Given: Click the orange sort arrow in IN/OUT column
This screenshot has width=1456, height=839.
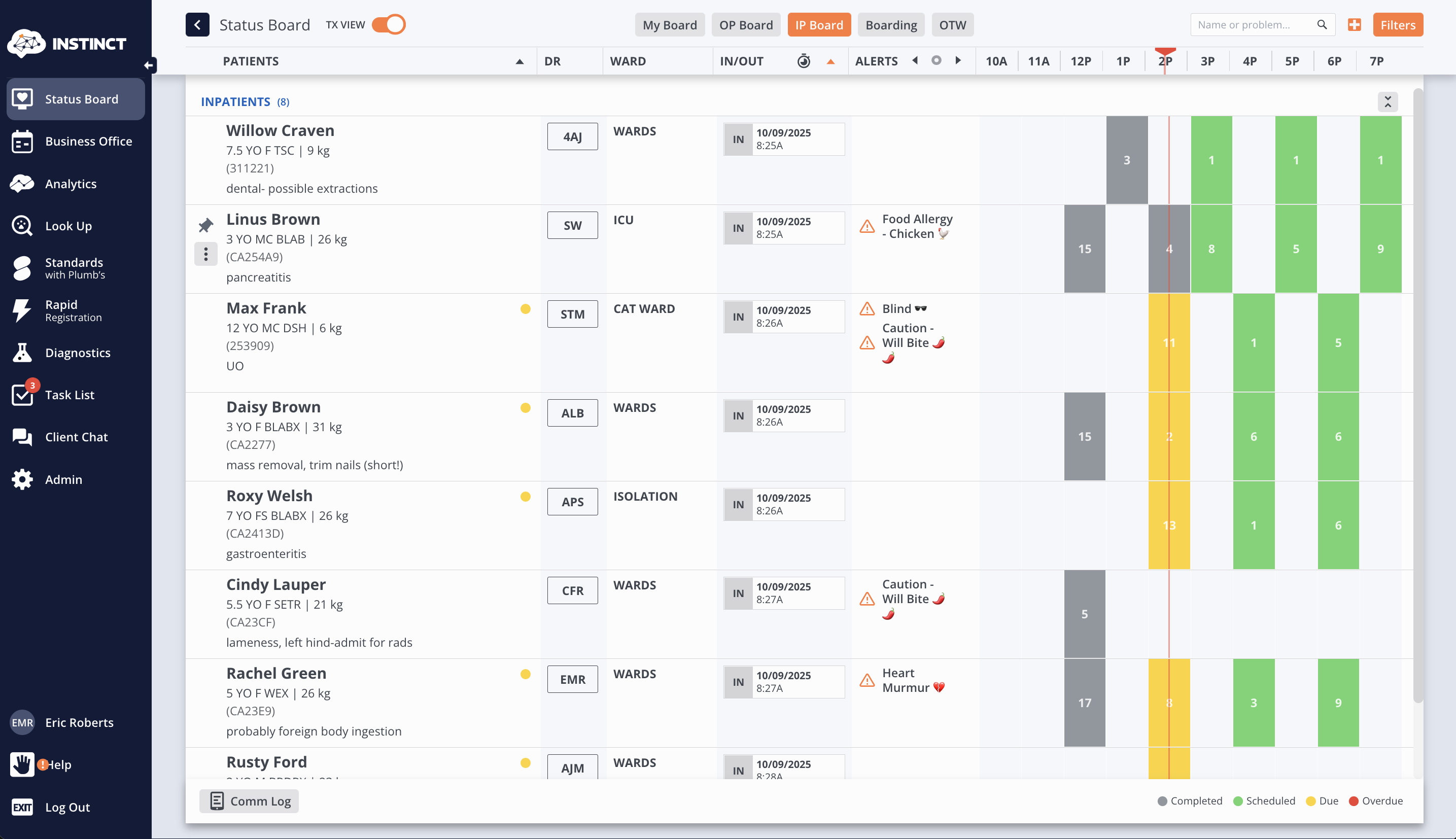Looking at the screenshot, I should coord(830,62).
